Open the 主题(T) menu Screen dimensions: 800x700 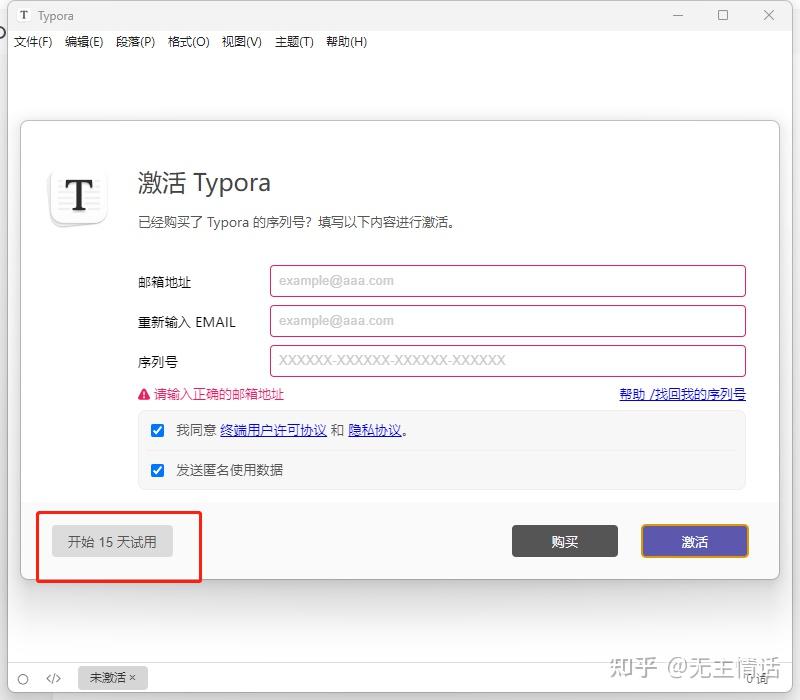click(x=294, y=42)
